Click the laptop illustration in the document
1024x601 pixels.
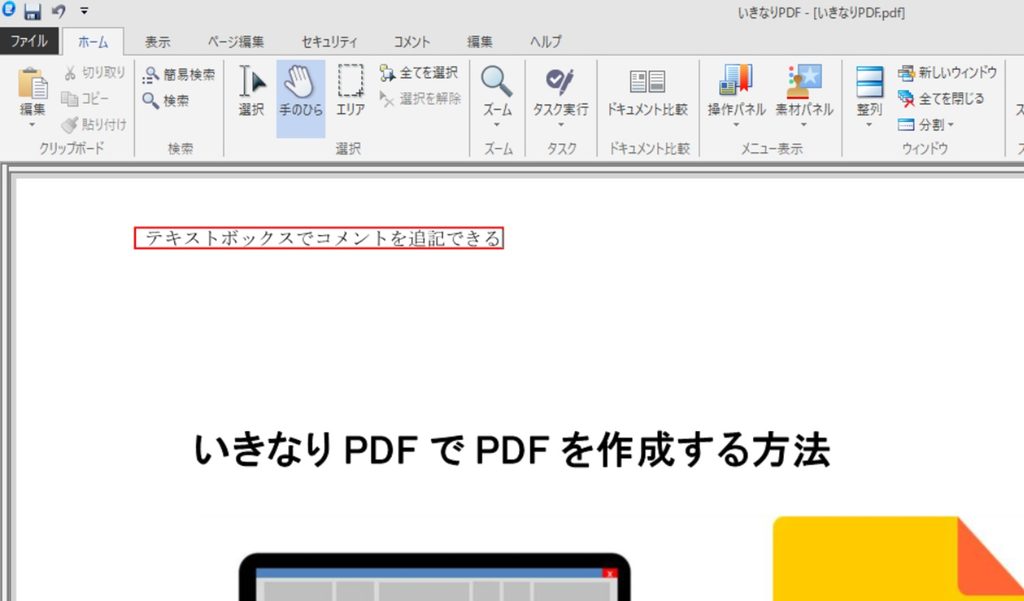point(434,577)
